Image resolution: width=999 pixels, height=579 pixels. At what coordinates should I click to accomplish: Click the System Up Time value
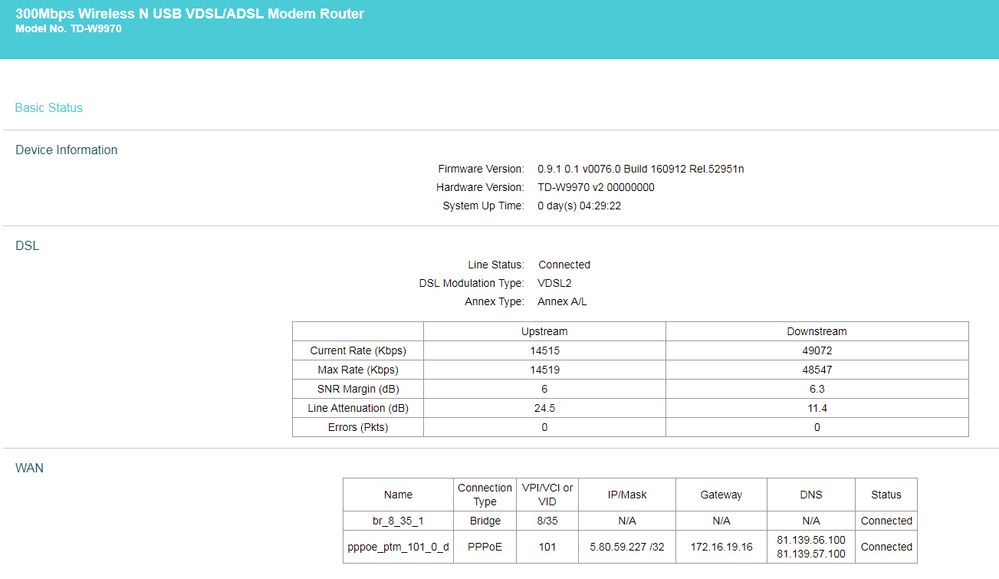579,206
